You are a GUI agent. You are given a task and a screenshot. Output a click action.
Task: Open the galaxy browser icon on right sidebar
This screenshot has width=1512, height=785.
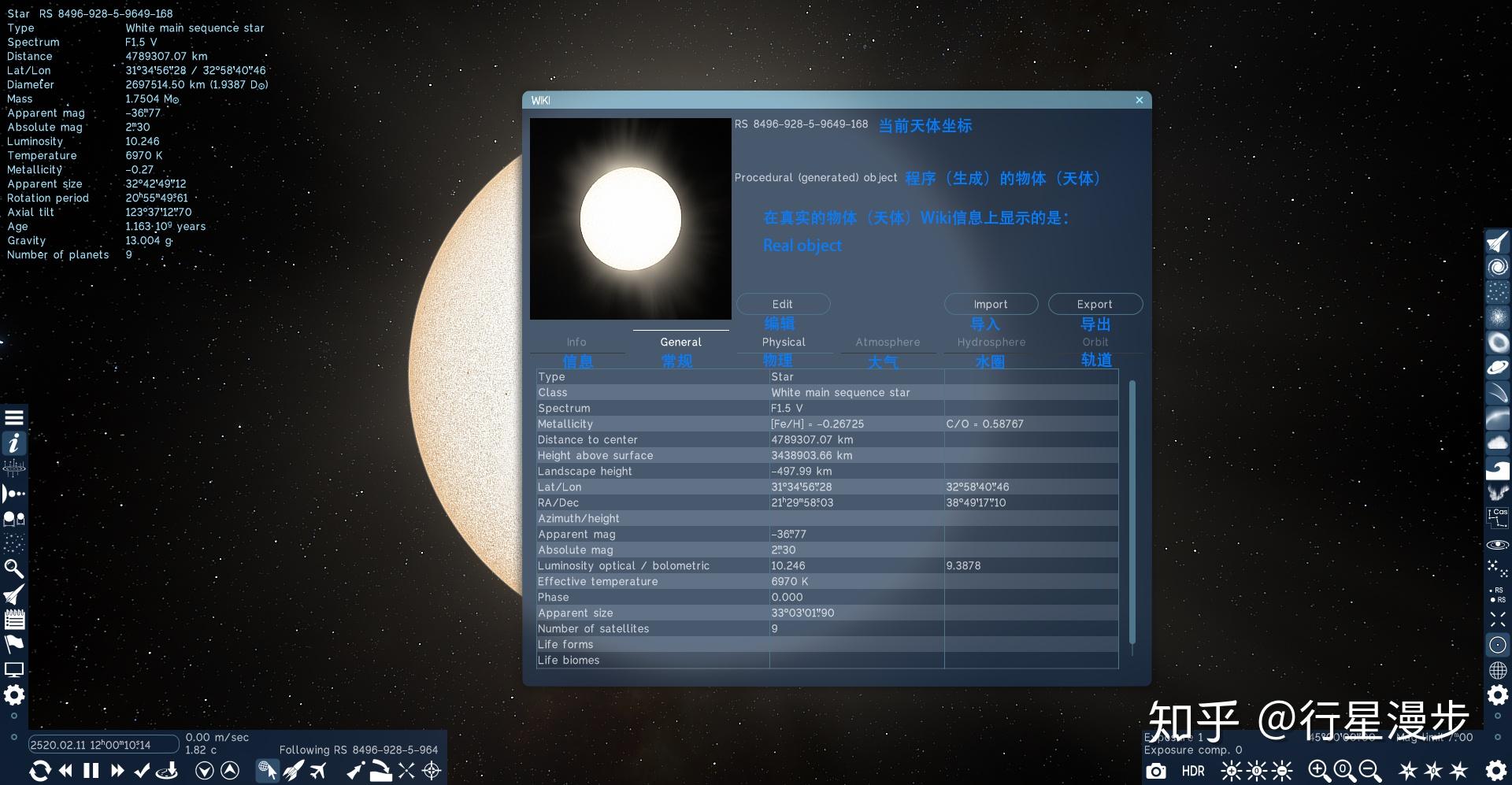click(x=1496, y=266)
